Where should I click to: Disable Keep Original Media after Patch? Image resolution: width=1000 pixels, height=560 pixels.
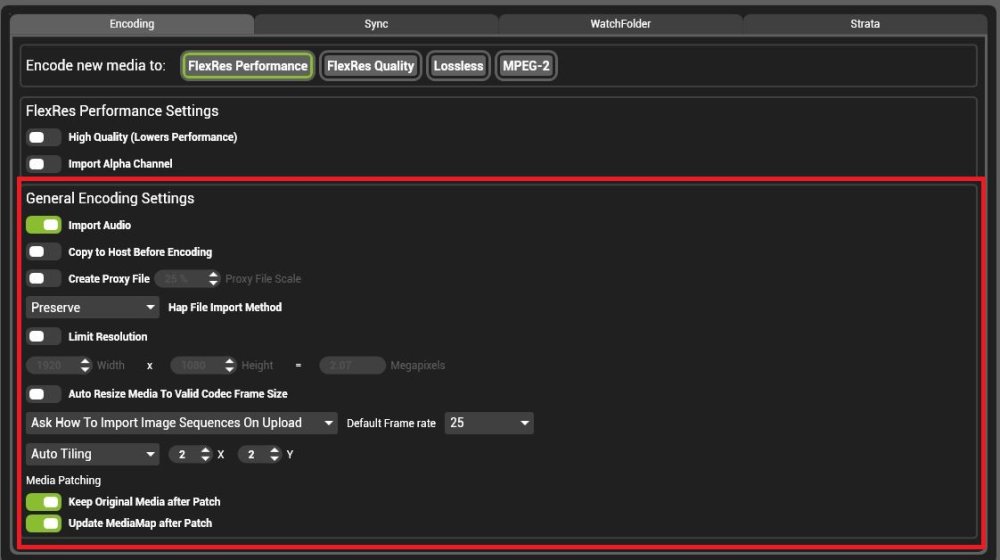[x=43, y=502]
